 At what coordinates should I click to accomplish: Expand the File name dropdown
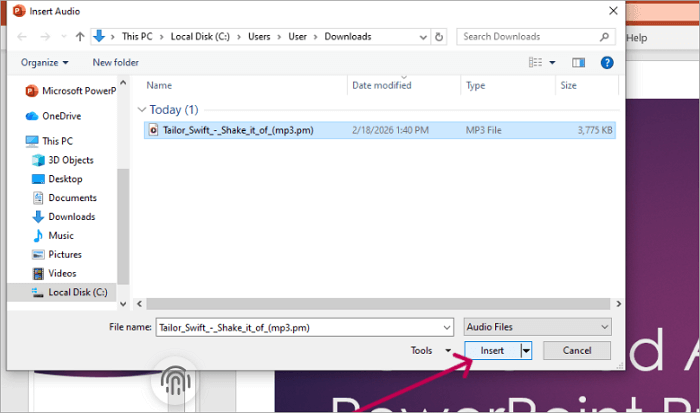[447, 328]
